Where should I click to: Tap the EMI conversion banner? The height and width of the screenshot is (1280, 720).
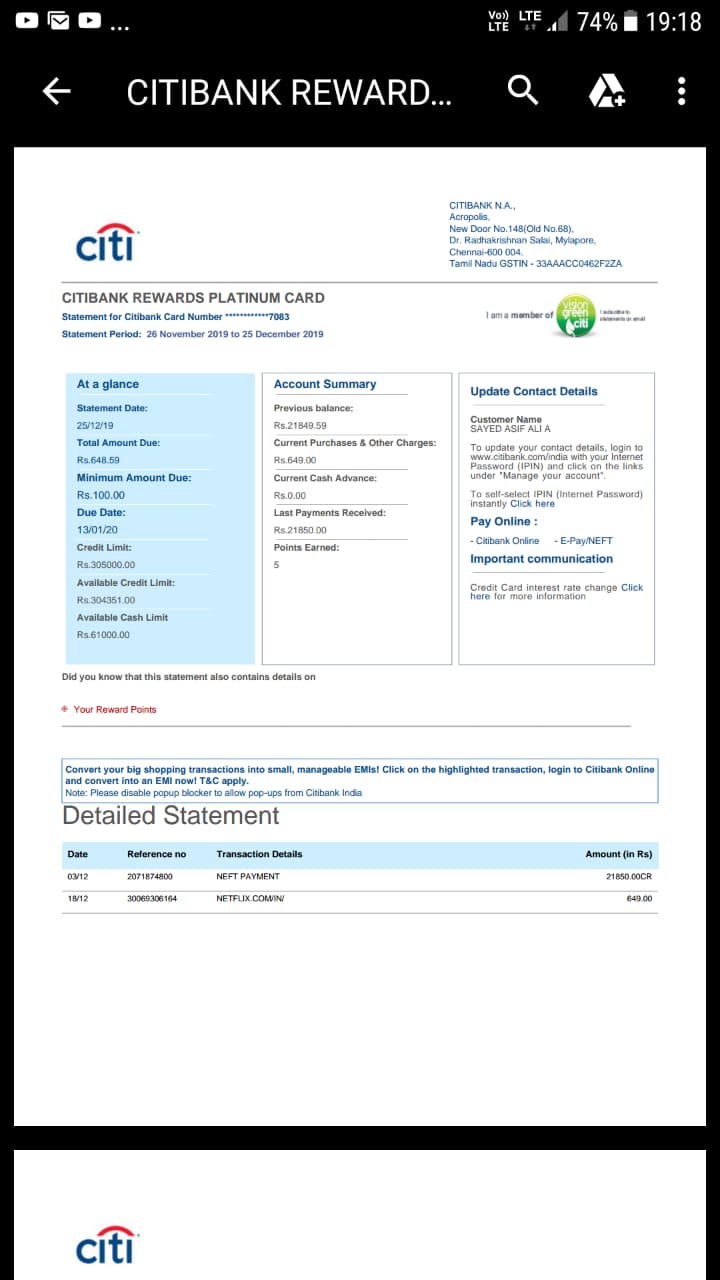click(x=360, y=780)
